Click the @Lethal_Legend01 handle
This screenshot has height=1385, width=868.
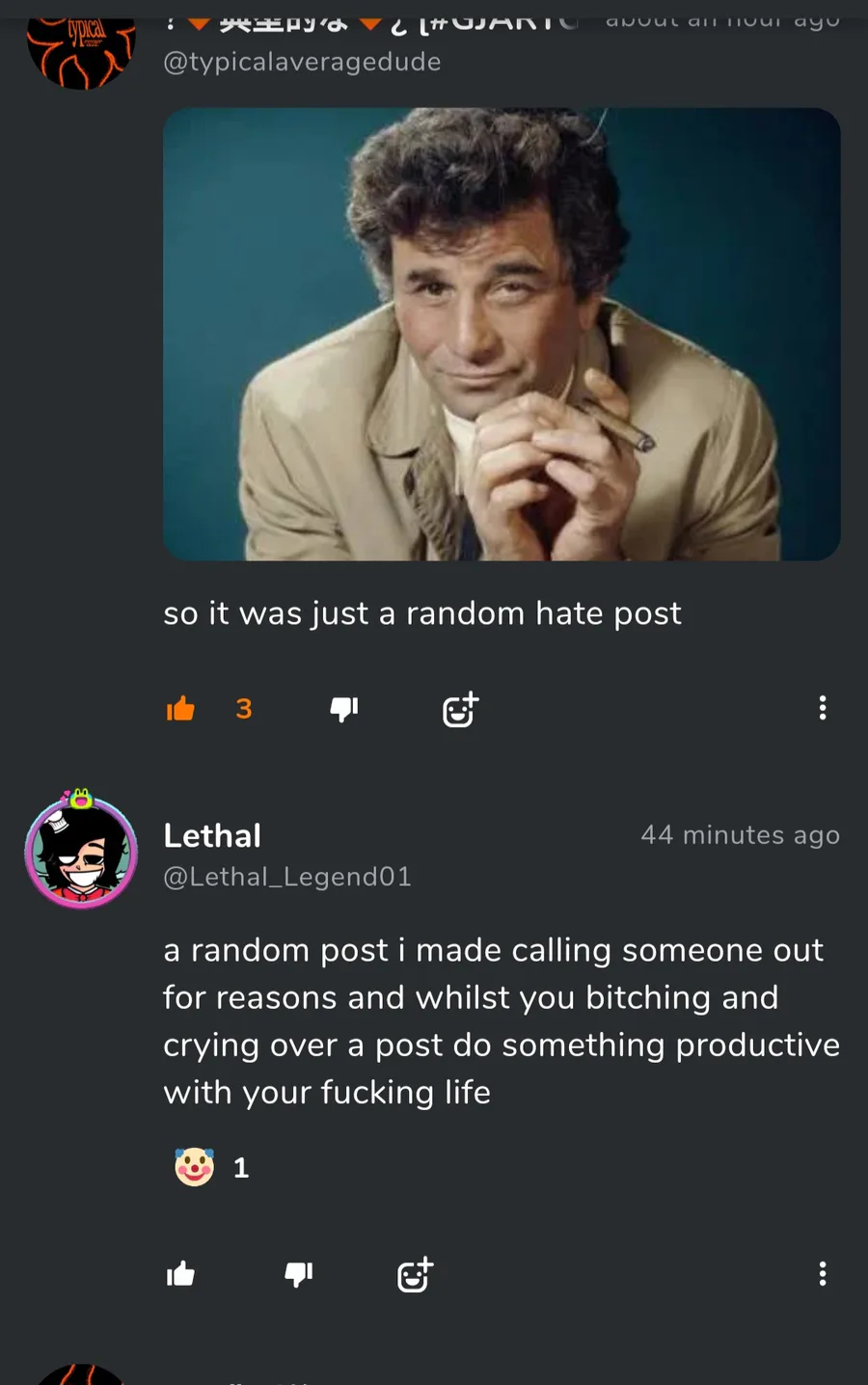click(x=287, y=877)
